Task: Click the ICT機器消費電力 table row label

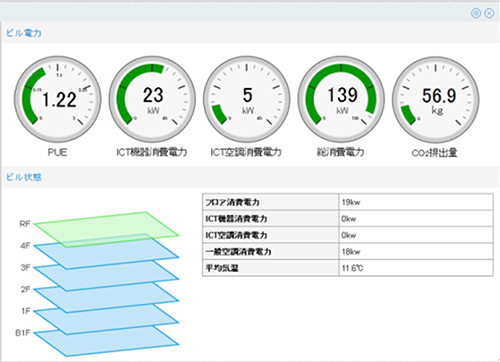Action: point(236,219)
